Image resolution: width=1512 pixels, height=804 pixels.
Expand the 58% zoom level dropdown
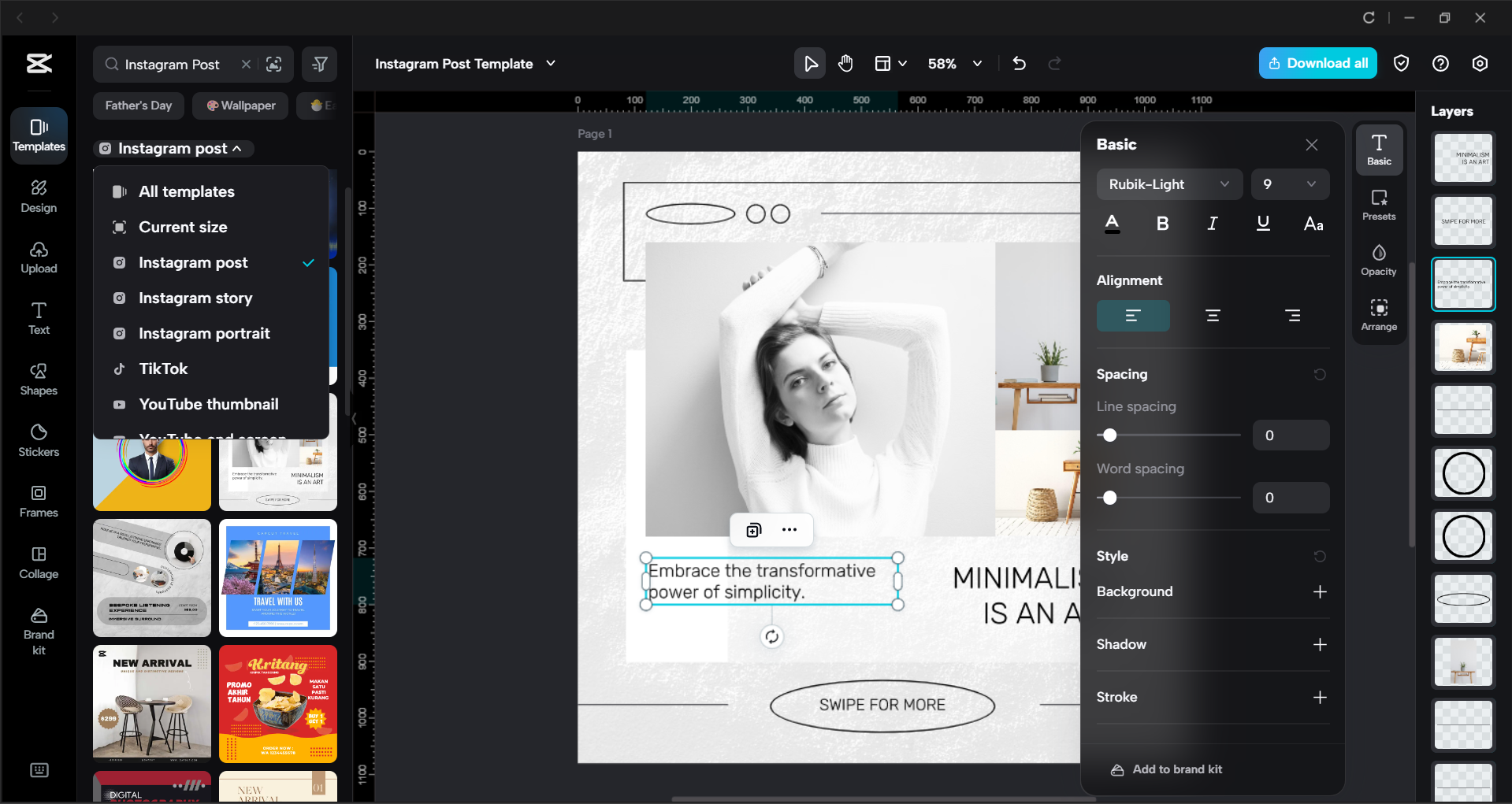[955, 63]
